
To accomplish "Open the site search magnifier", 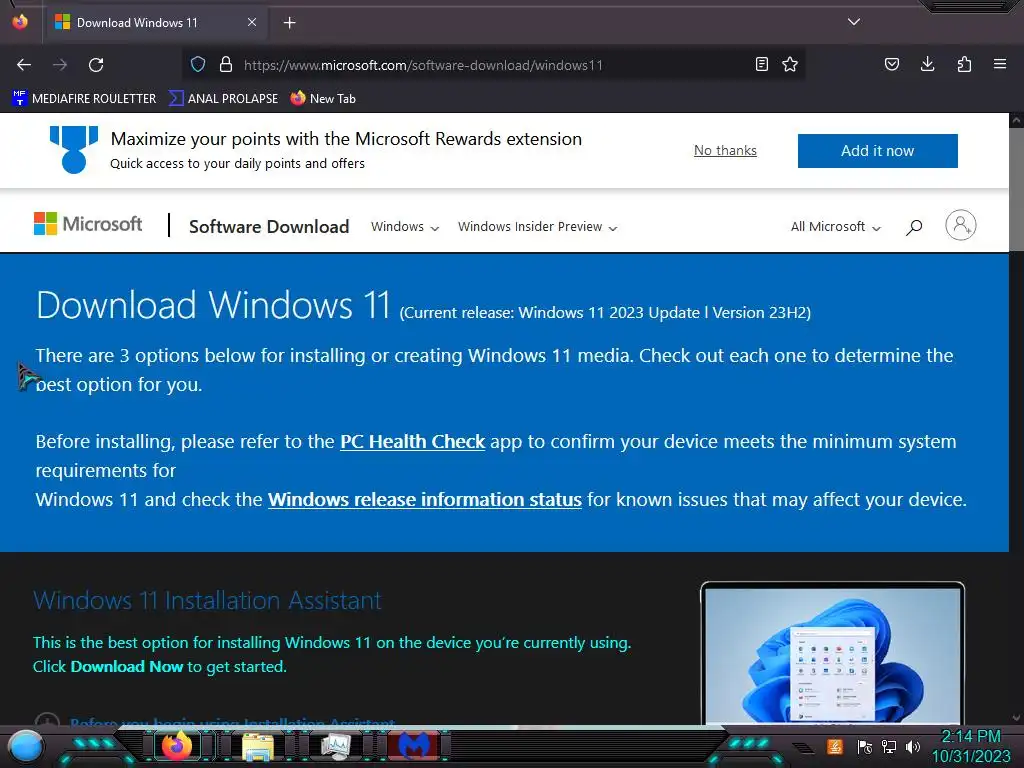I will coord(914,227).
